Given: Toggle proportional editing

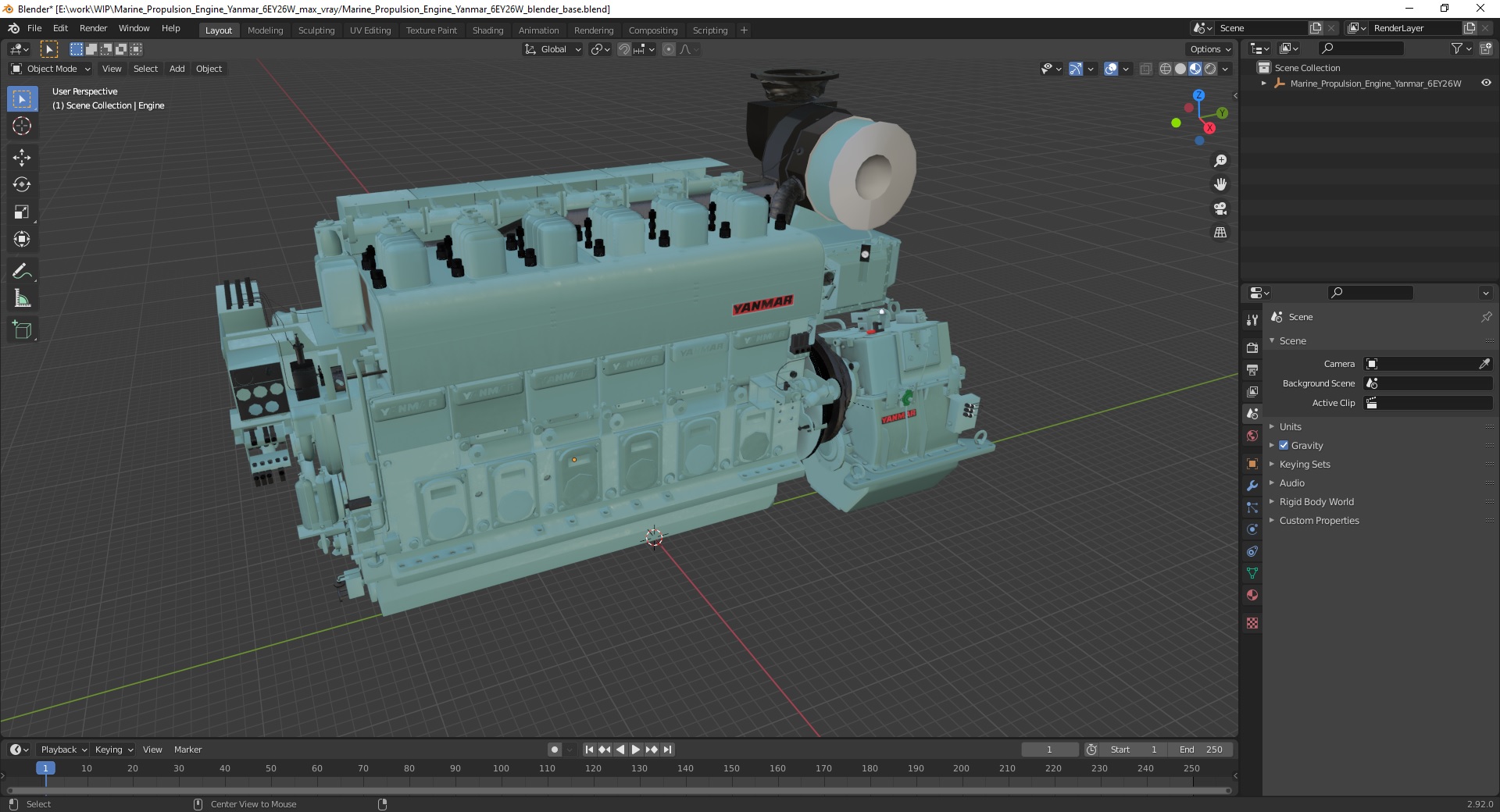Looking at the screenshot, I should (x=669, y=49).
